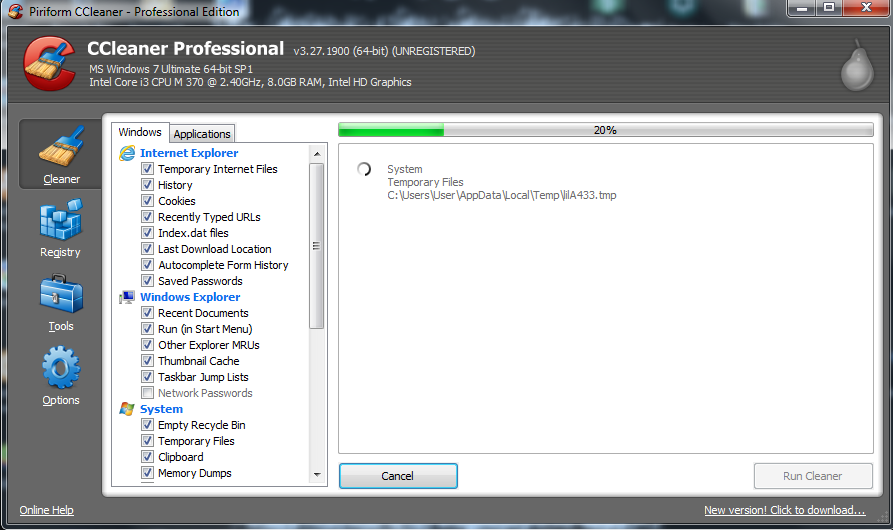
Task: Uncheck Taskbar Jump Lists
Action: [x=148, y=376]
